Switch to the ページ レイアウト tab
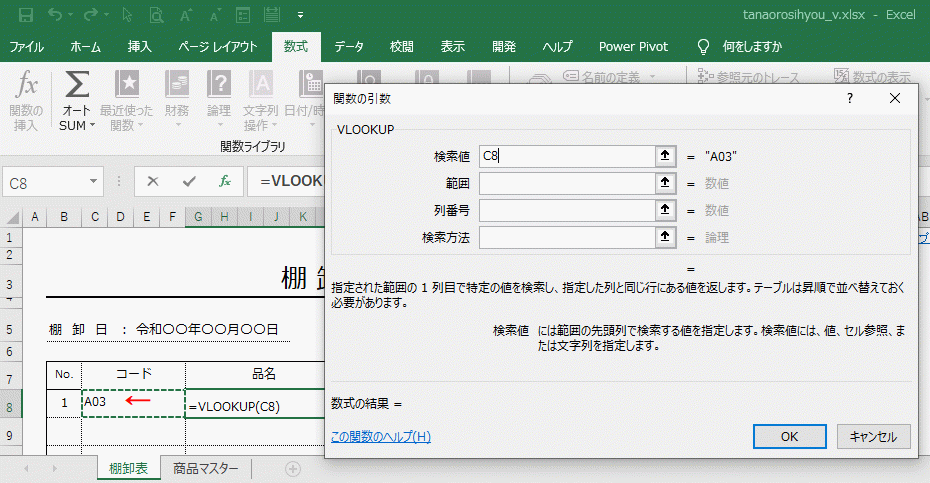Viewport: 930px width, 483px height. click(x=218, y=47)
